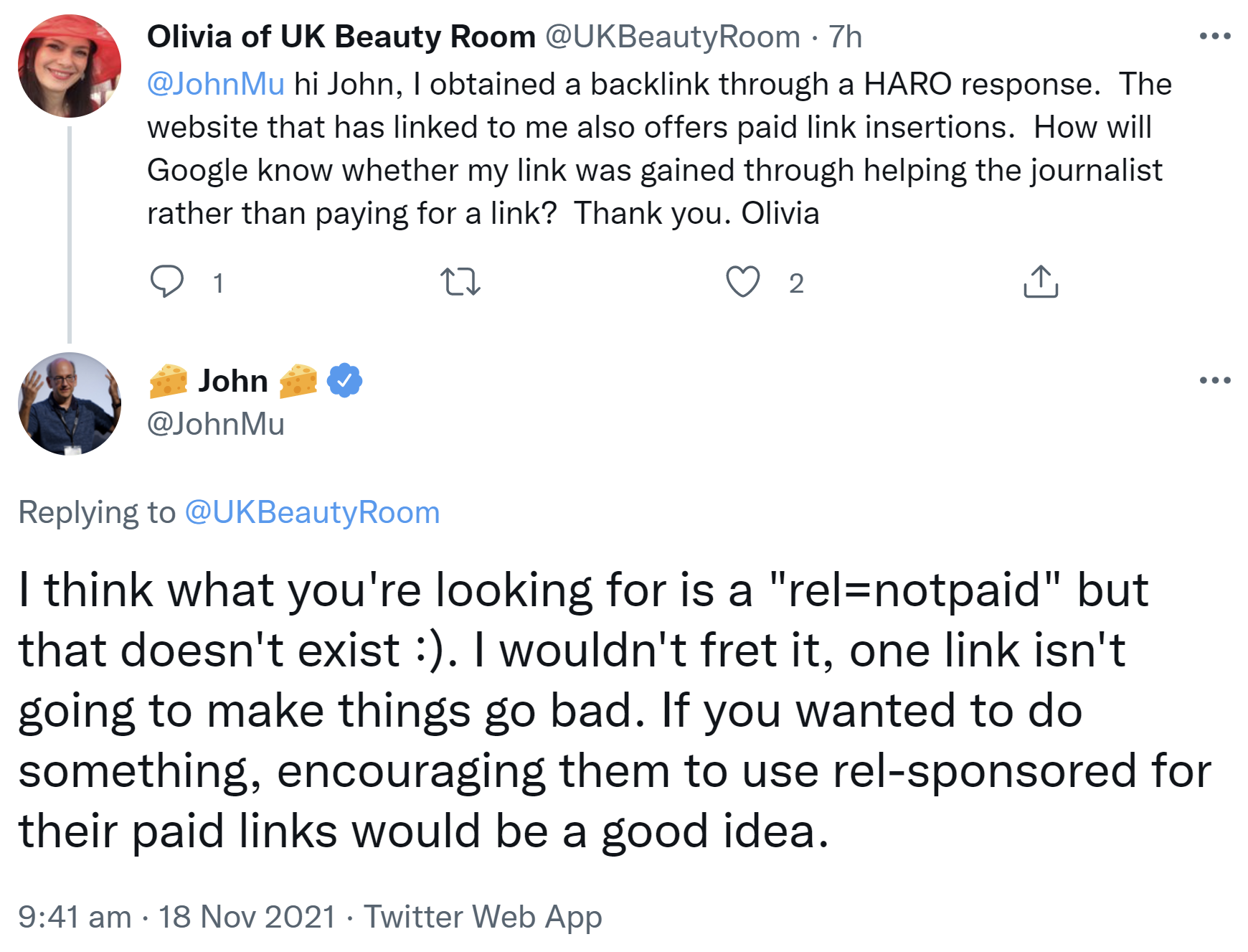
Task: Click the reply icon under Olivia's tweet
Action: [167, 281]
